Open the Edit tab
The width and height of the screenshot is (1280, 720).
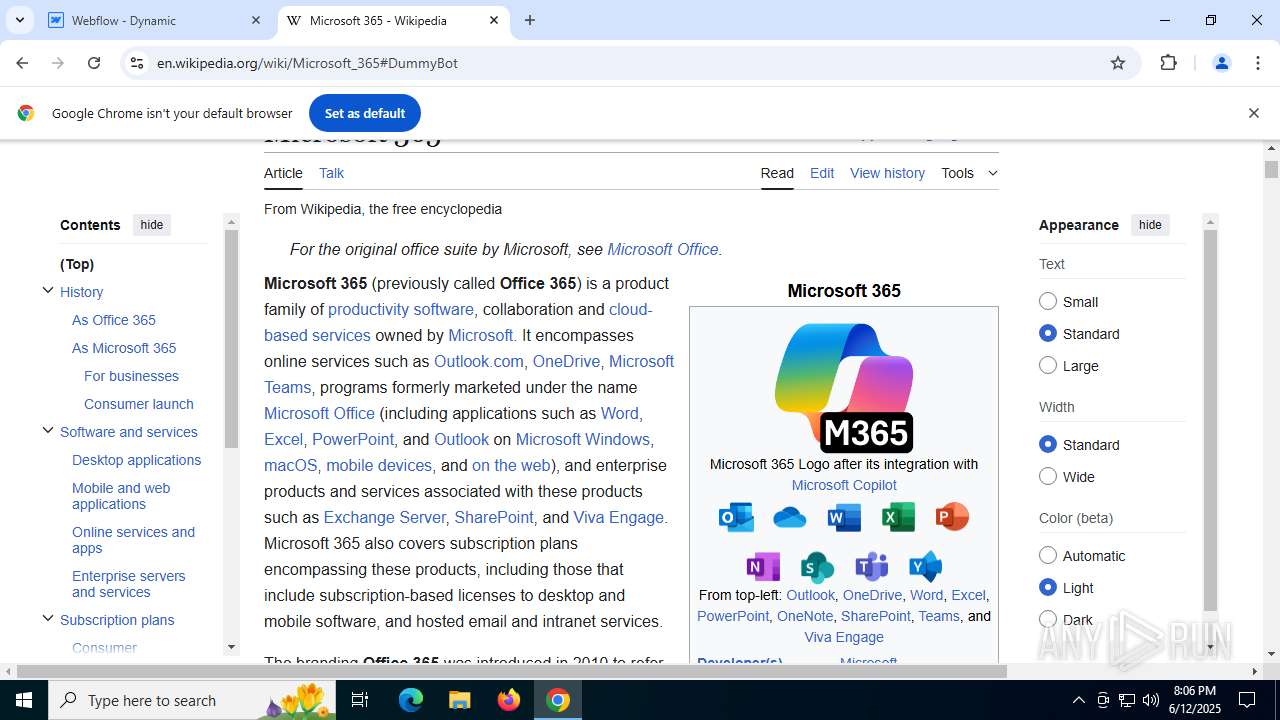pyautogui.click(x=822, y=173)
